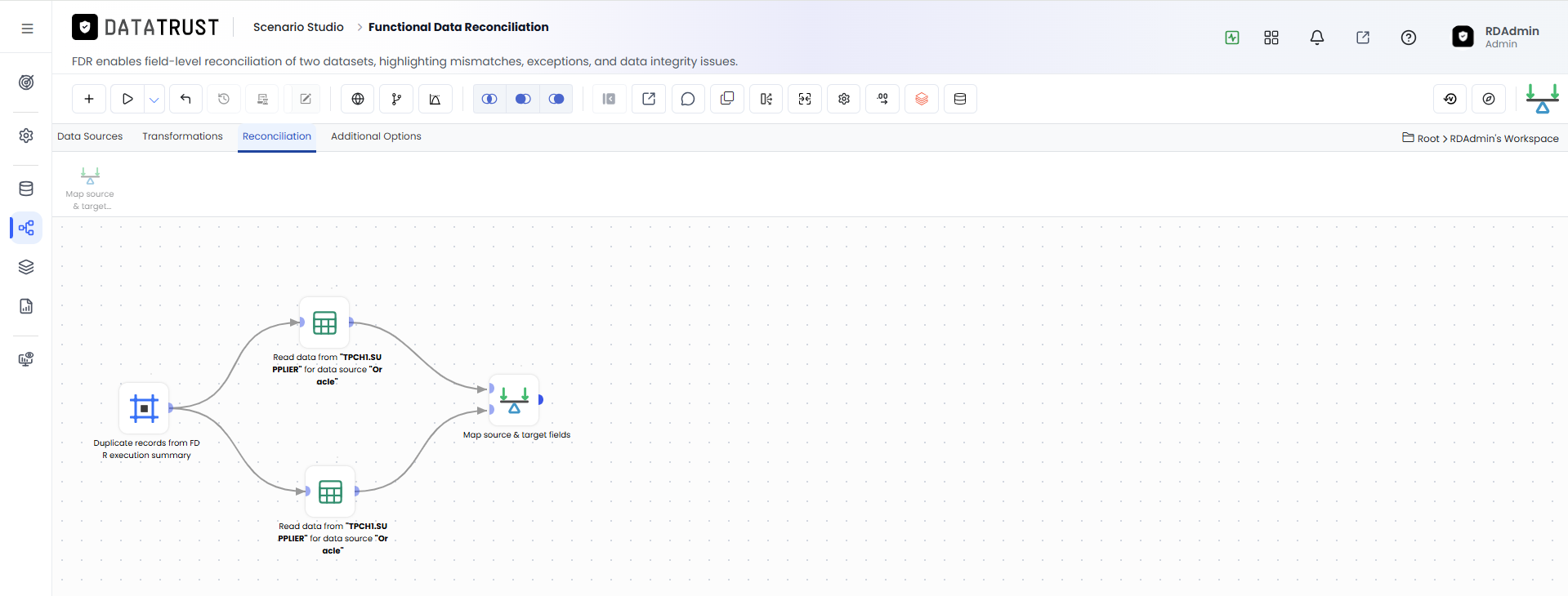Image resolution: width=1568 pixels, height=596 pixels.
Task: Click the disabled table-list toolbar icon
Action: [x=262, y=99]
